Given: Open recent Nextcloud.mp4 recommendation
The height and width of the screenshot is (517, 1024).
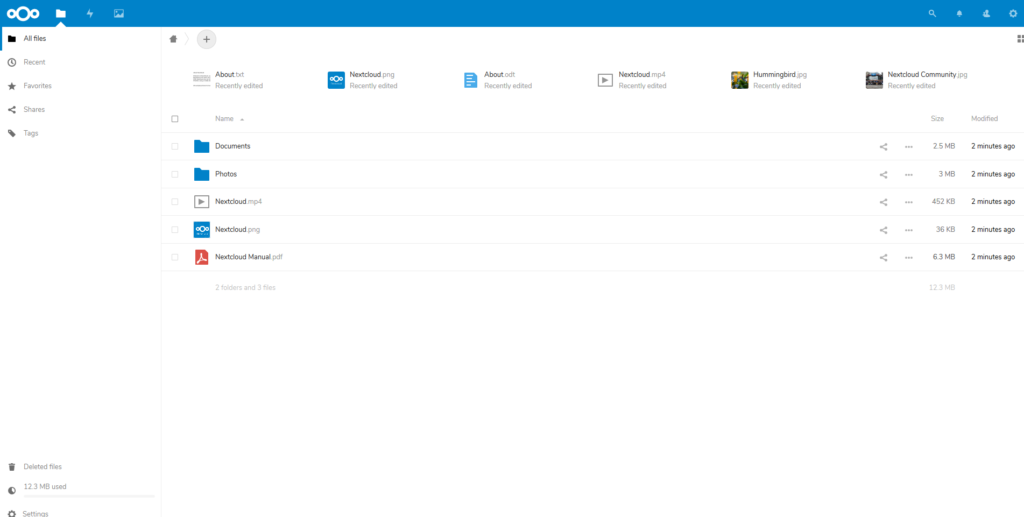Looking at the screenshot, I should coord(632,80).
